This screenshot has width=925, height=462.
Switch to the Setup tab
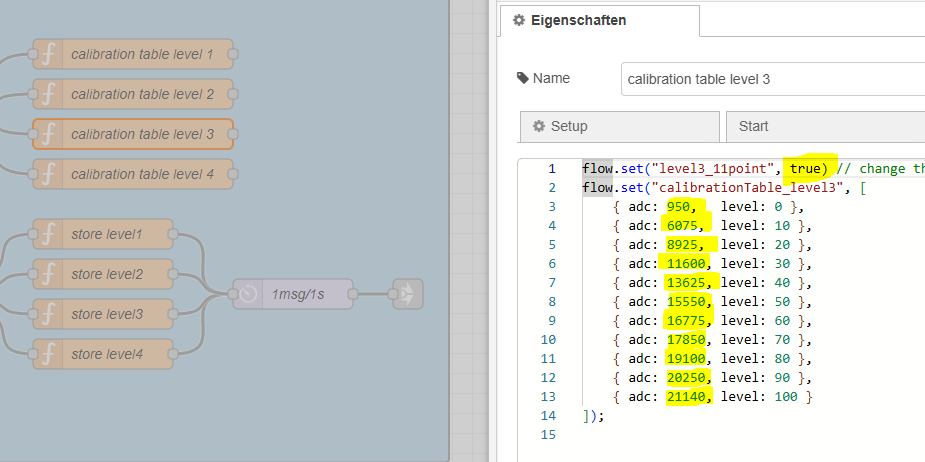619,126
